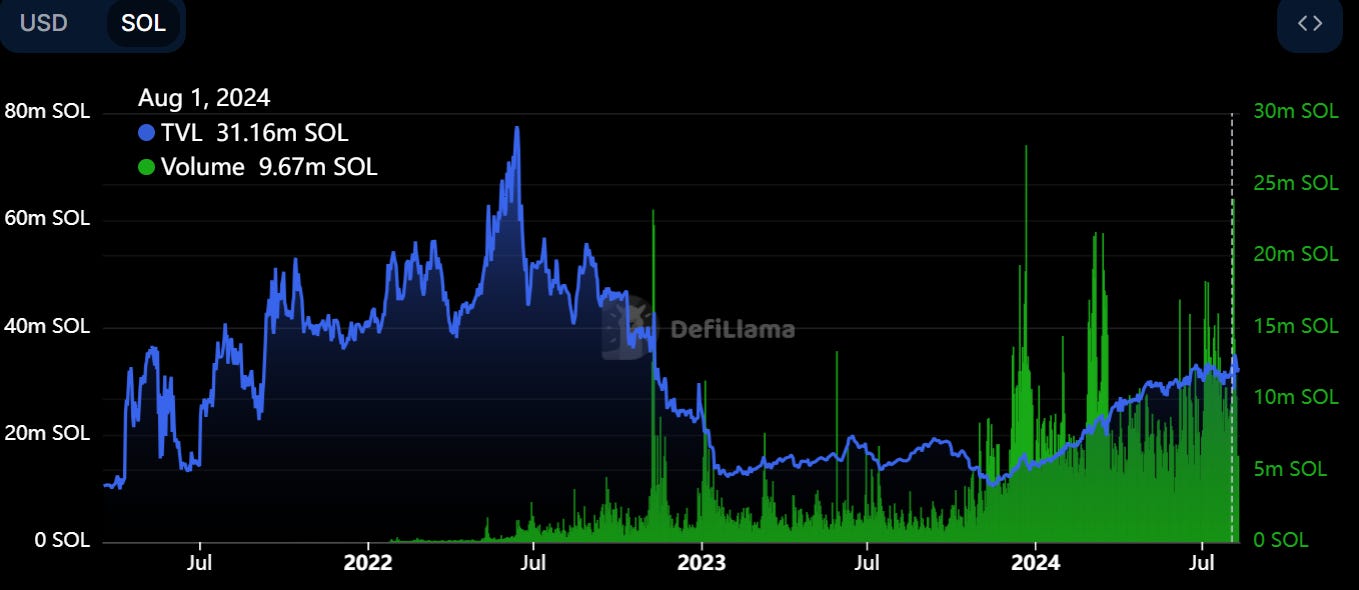Viewport: 1359px width, 590px height.
Task: Click the '5m SOL' right axis label
Action: pos(1291,469)
